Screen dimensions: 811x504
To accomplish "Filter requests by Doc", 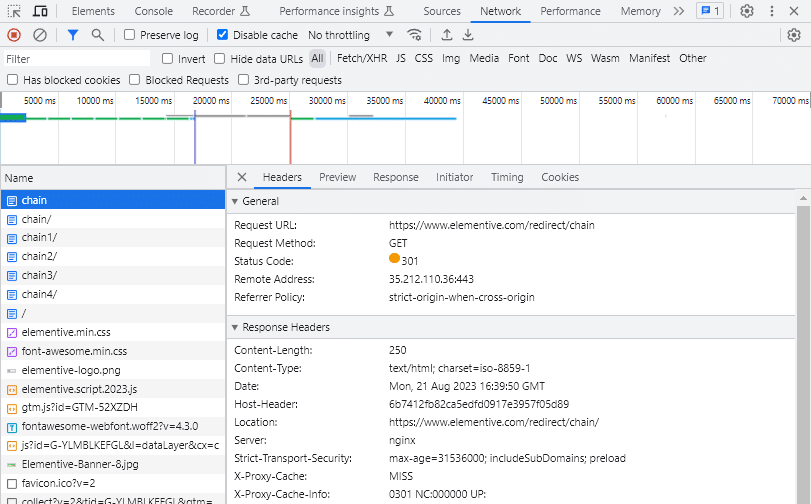I will [x=548, y=58].
